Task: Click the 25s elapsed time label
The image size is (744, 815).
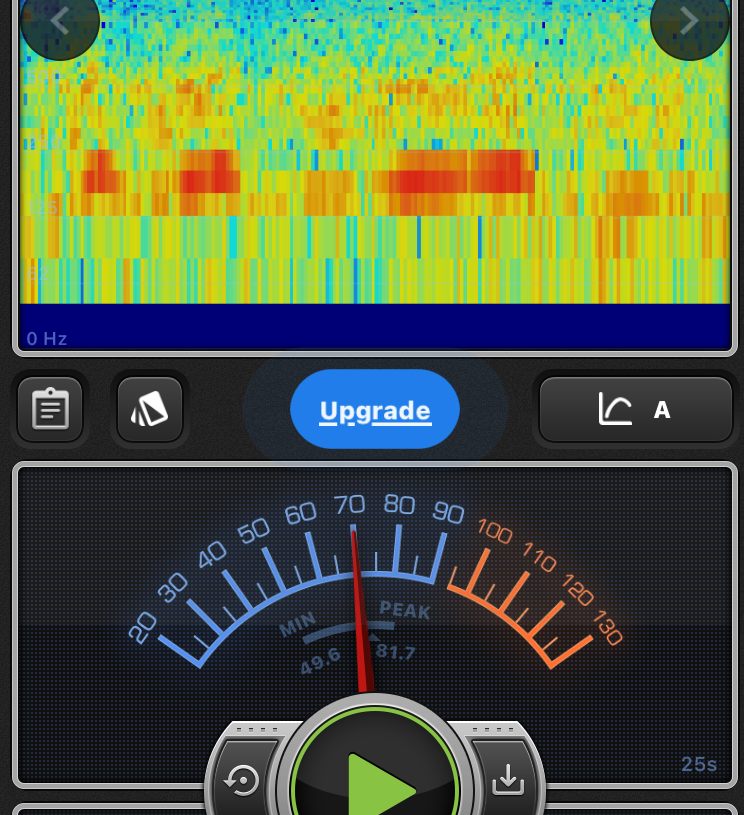Action: [699, 765]
